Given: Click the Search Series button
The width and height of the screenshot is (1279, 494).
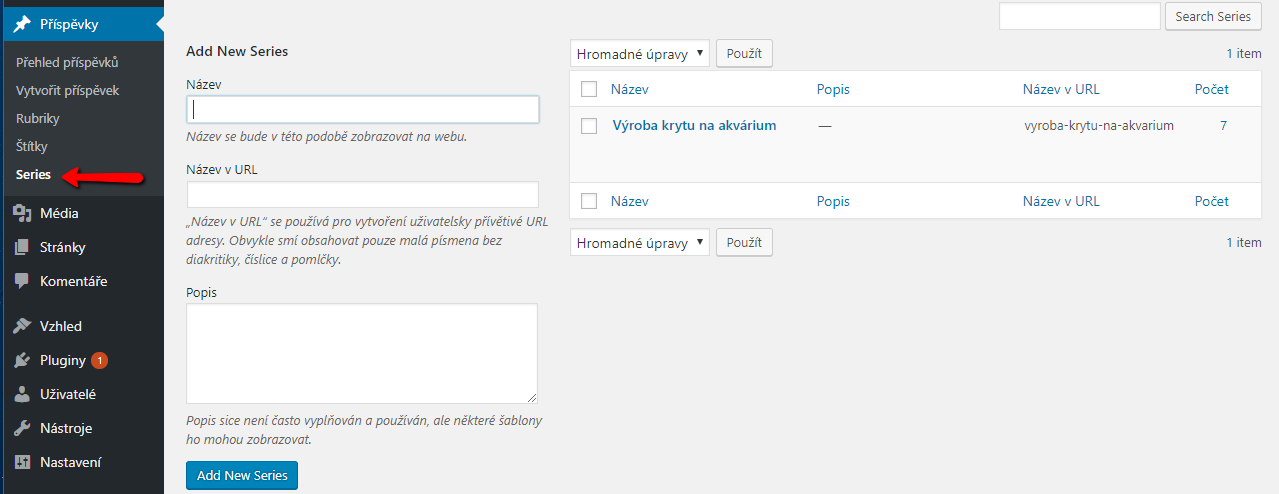Looking at the screenshot, I should point(1213,16).
